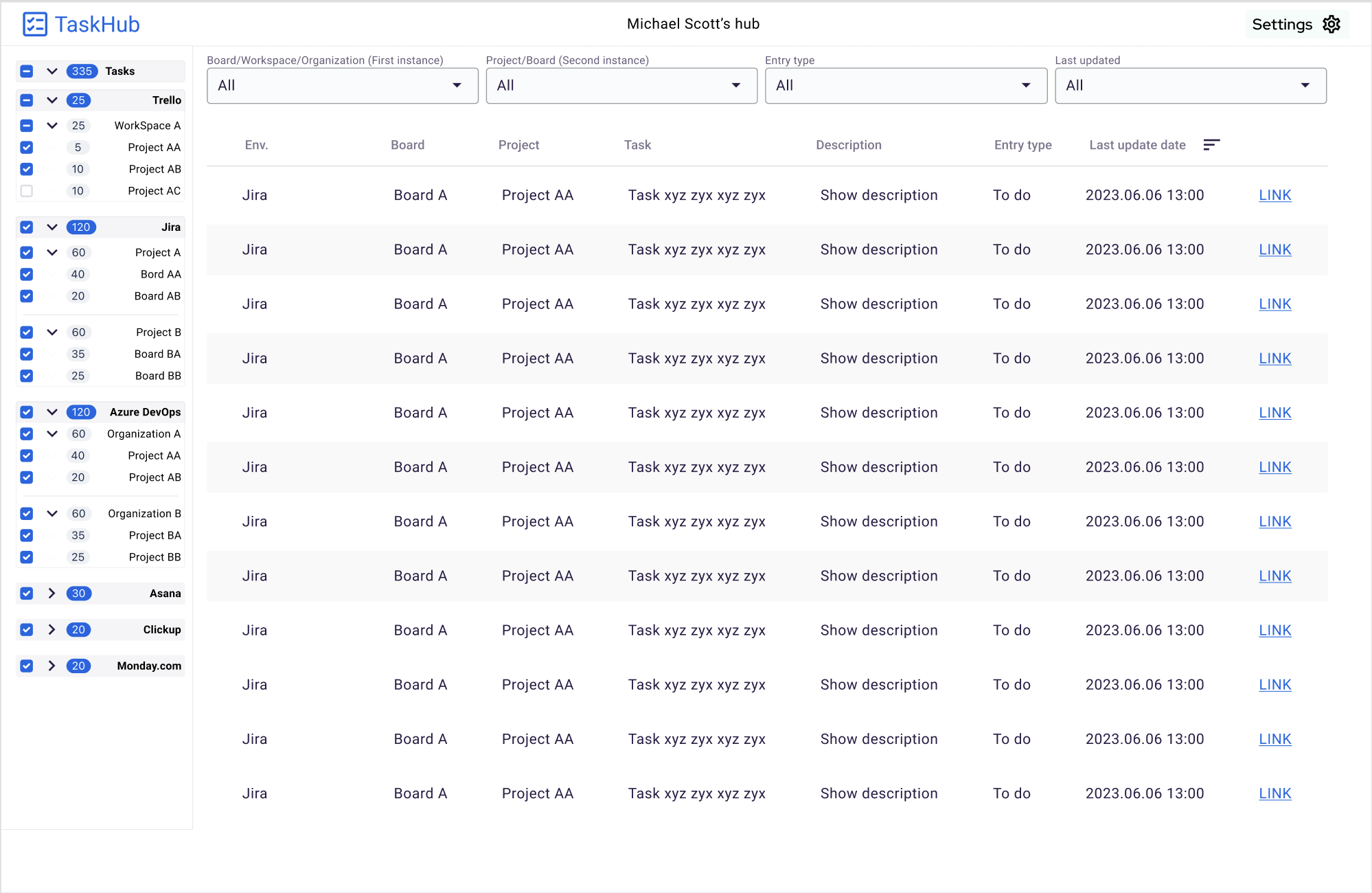Collapse Jira Project B chevron
The width and height of the screenshot is (1372, 893).
(x=52, y=332)
